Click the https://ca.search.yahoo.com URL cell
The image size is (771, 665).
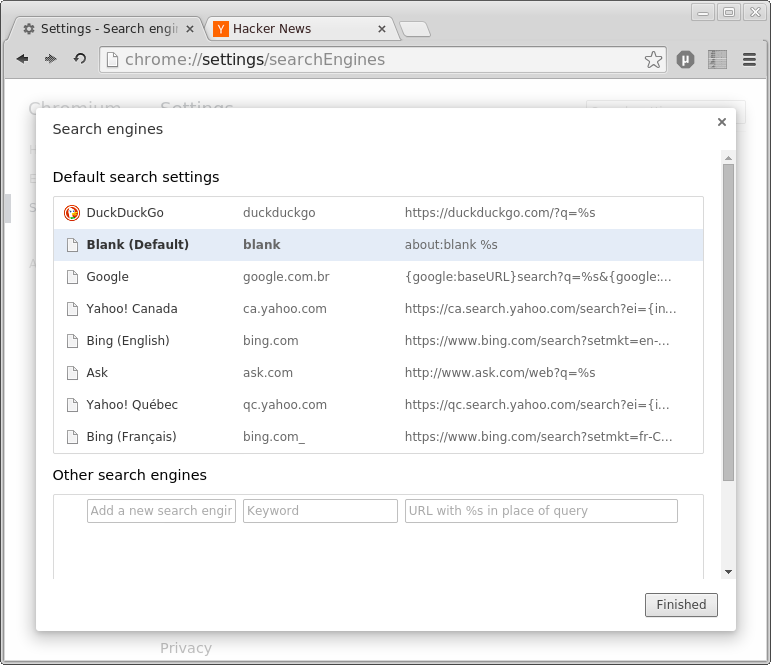click(540, 309)
